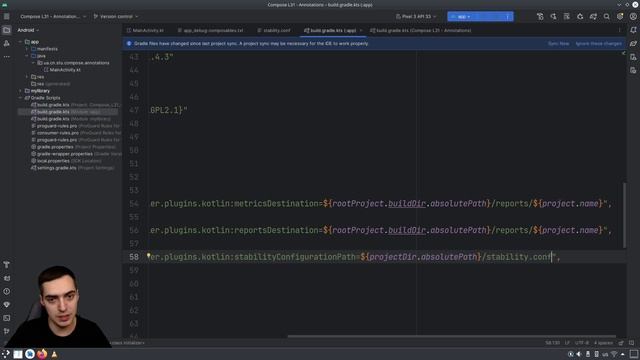Open the Problems tool window
Screen dimensions: 640x360
[x=7, y=291]
